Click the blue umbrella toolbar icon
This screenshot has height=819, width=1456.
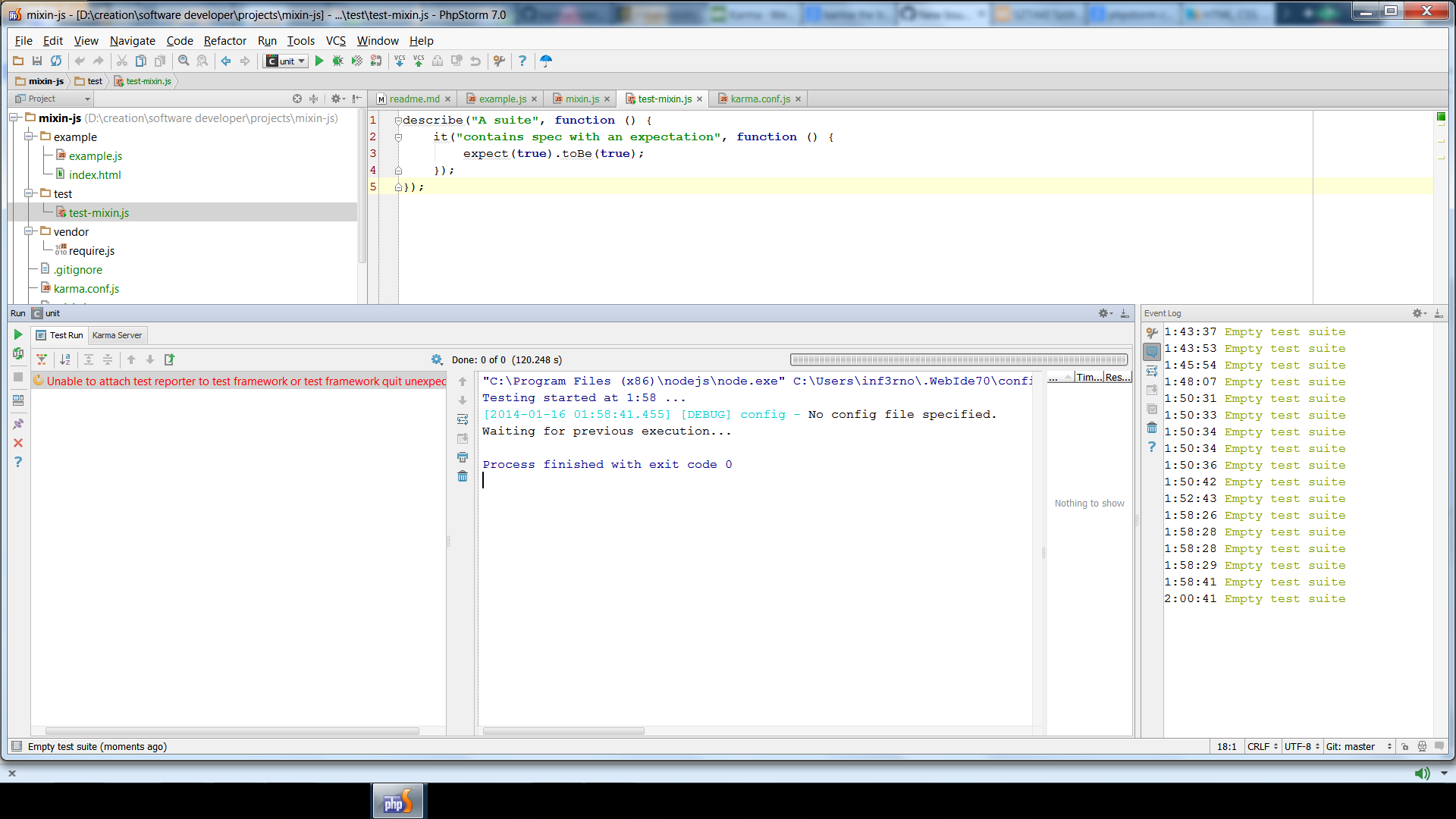[x=546, y=61]
